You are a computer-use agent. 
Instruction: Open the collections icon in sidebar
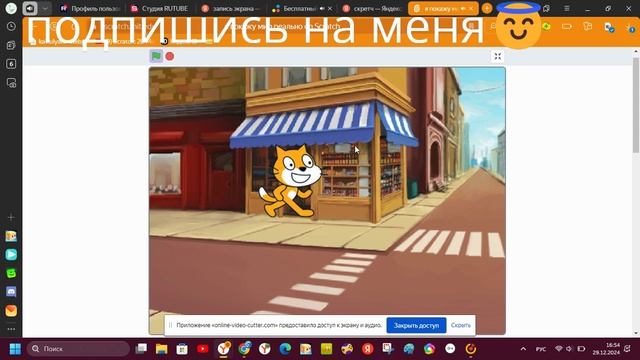tap(11, 45)
